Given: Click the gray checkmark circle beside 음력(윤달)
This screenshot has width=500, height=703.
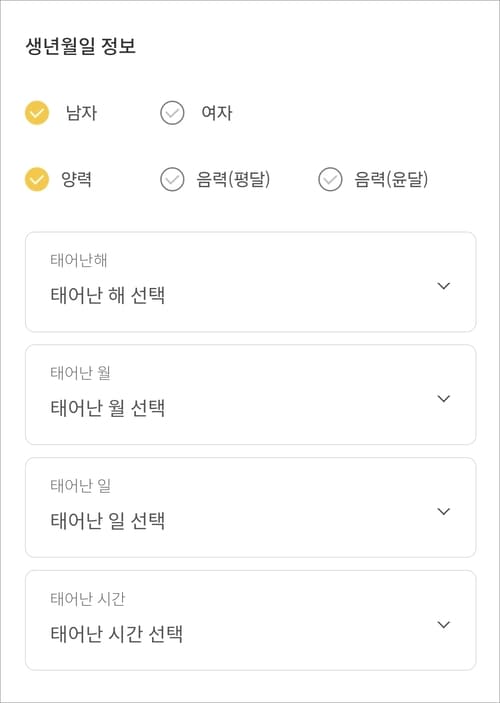Looking at the screenshot, I should (x=330, y=179).
